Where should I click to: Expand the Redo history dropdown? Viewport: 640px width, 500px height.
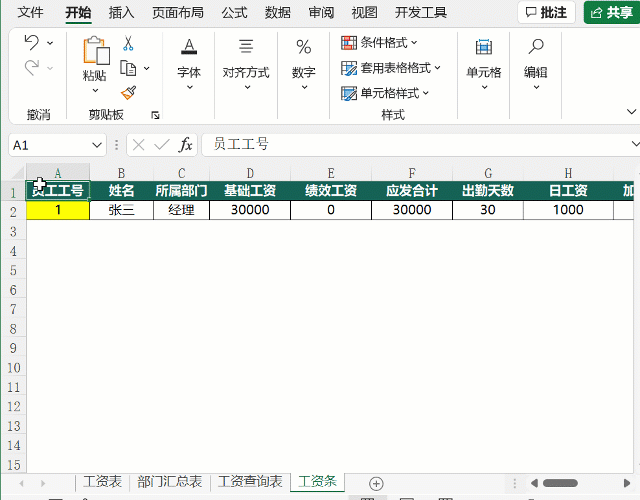click(50, 68)
